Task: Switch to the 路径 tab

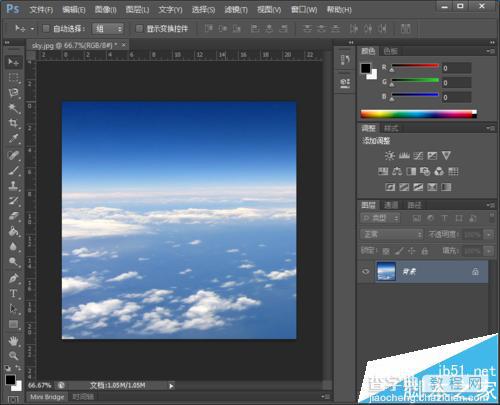Action: click(x=414, y=205)
